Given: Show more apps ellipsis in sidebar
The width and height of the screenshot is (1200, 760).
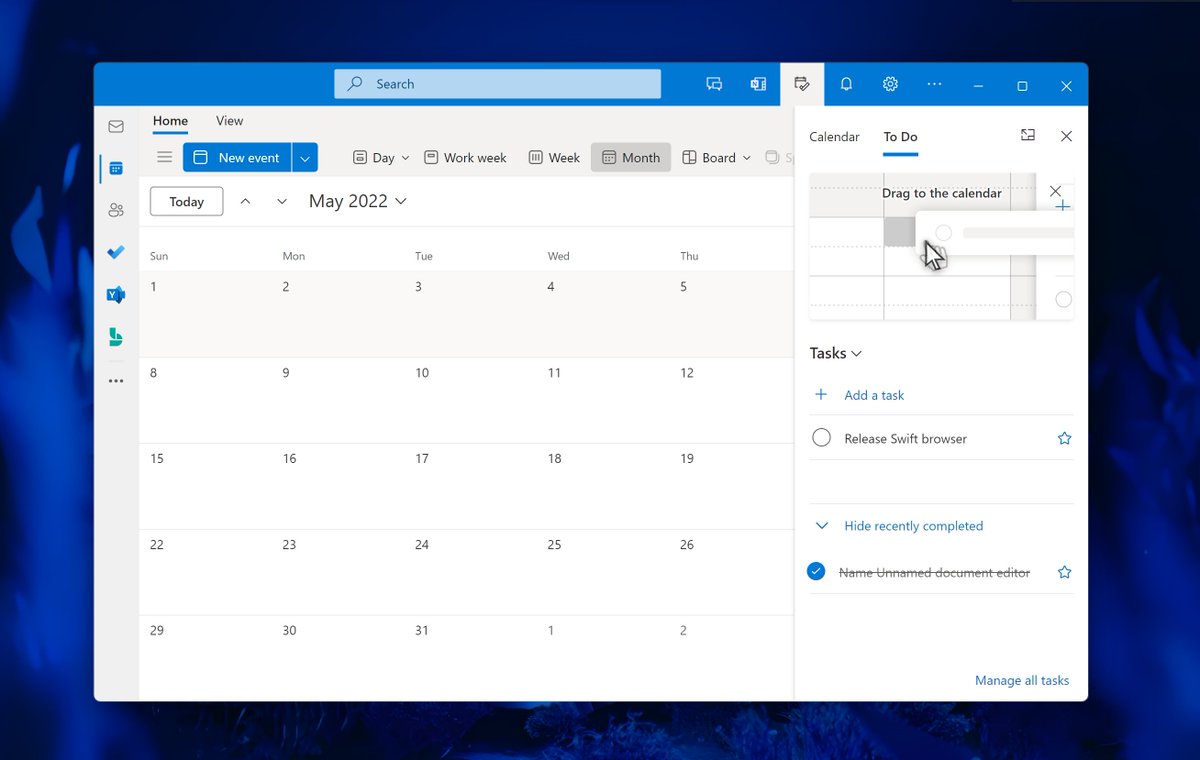Looking at the screenshot, I should pos(116,381).
